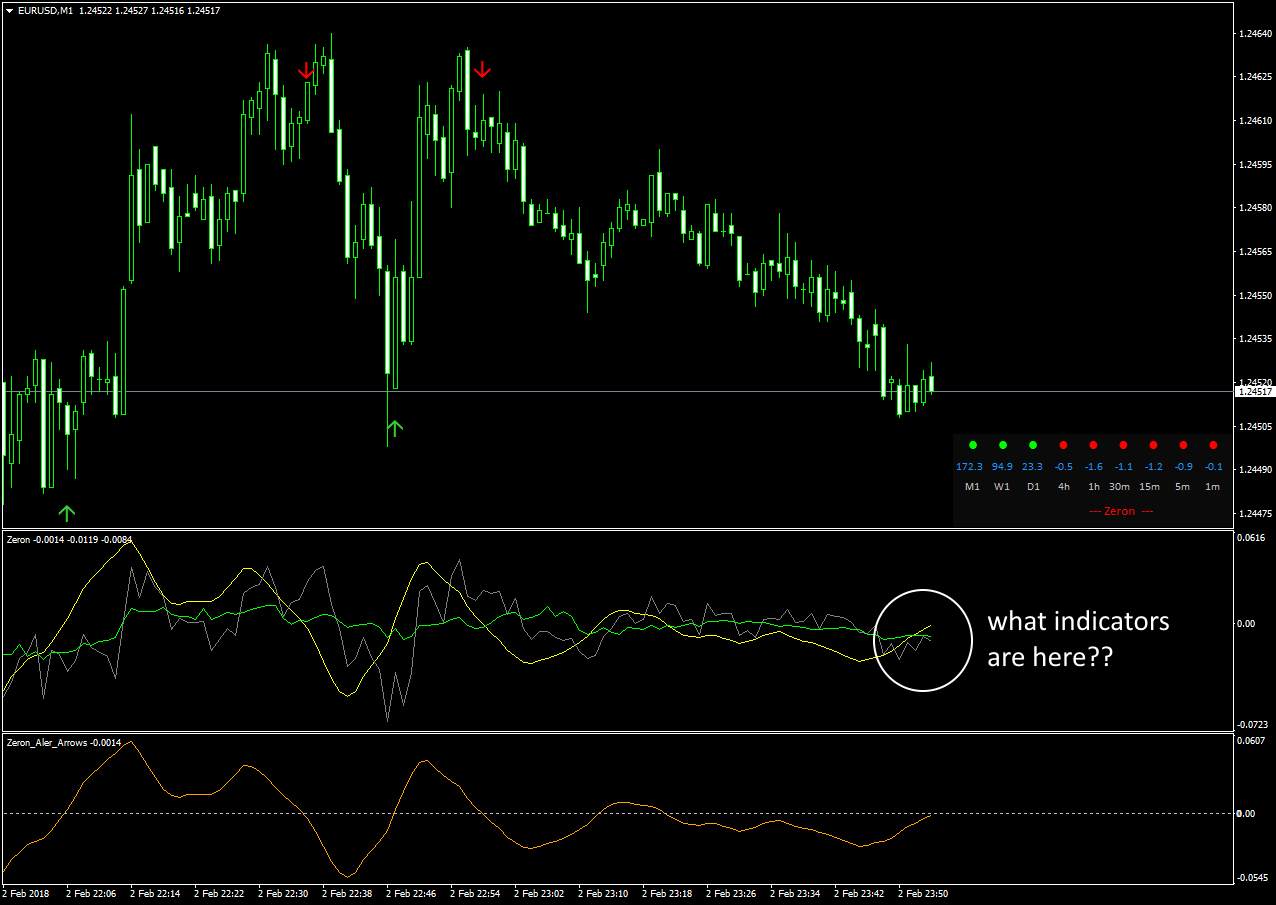This screenshot has width=1276, height=905.
Task: Select the green up arrow near 22:06
Action: tap(66, 513)
